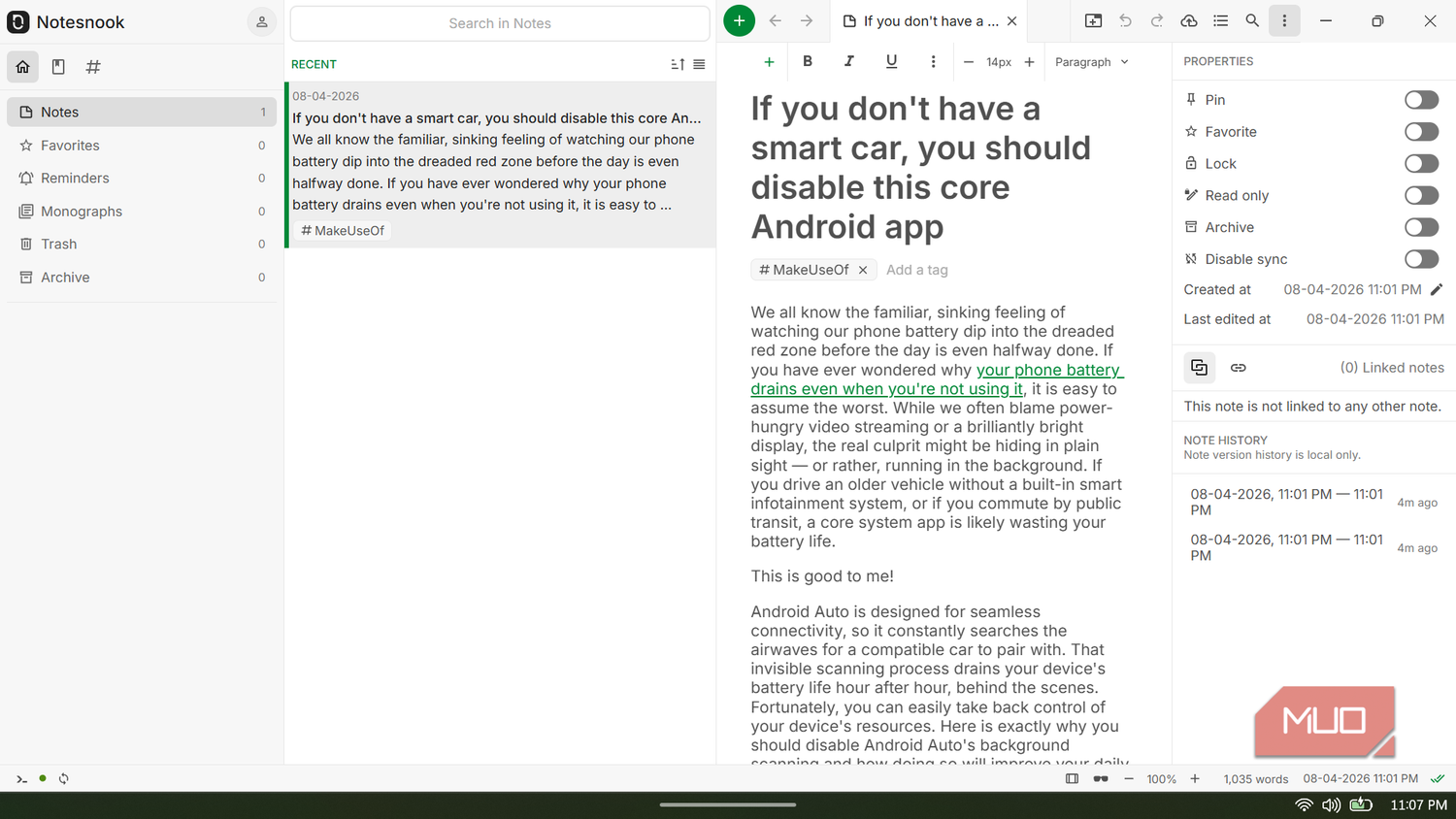The height and width of the screenshot is (819, 1456).
Task: Click the Add a tag field
Action: coord(917,270)
